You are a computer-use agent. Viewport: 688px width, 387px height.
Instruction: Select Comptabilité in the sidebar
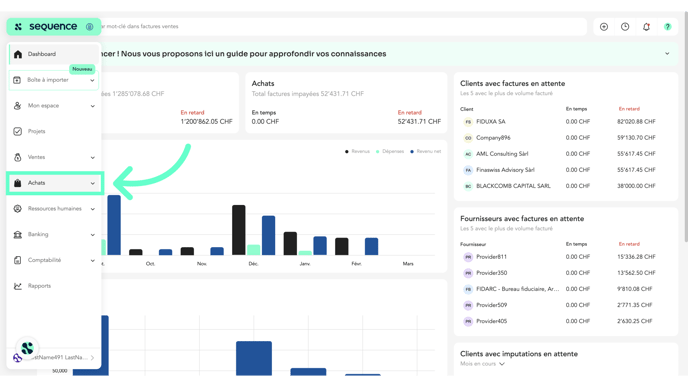[54, 260]
